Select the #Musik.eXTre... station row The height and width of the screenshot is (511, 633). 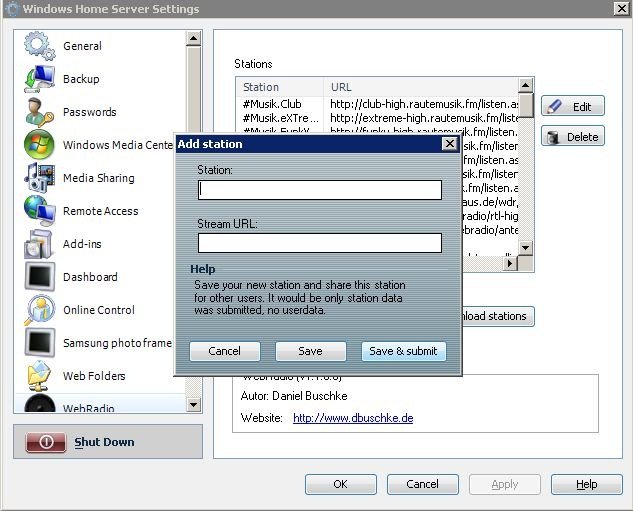pyautogui.click(x=280, y=118)
